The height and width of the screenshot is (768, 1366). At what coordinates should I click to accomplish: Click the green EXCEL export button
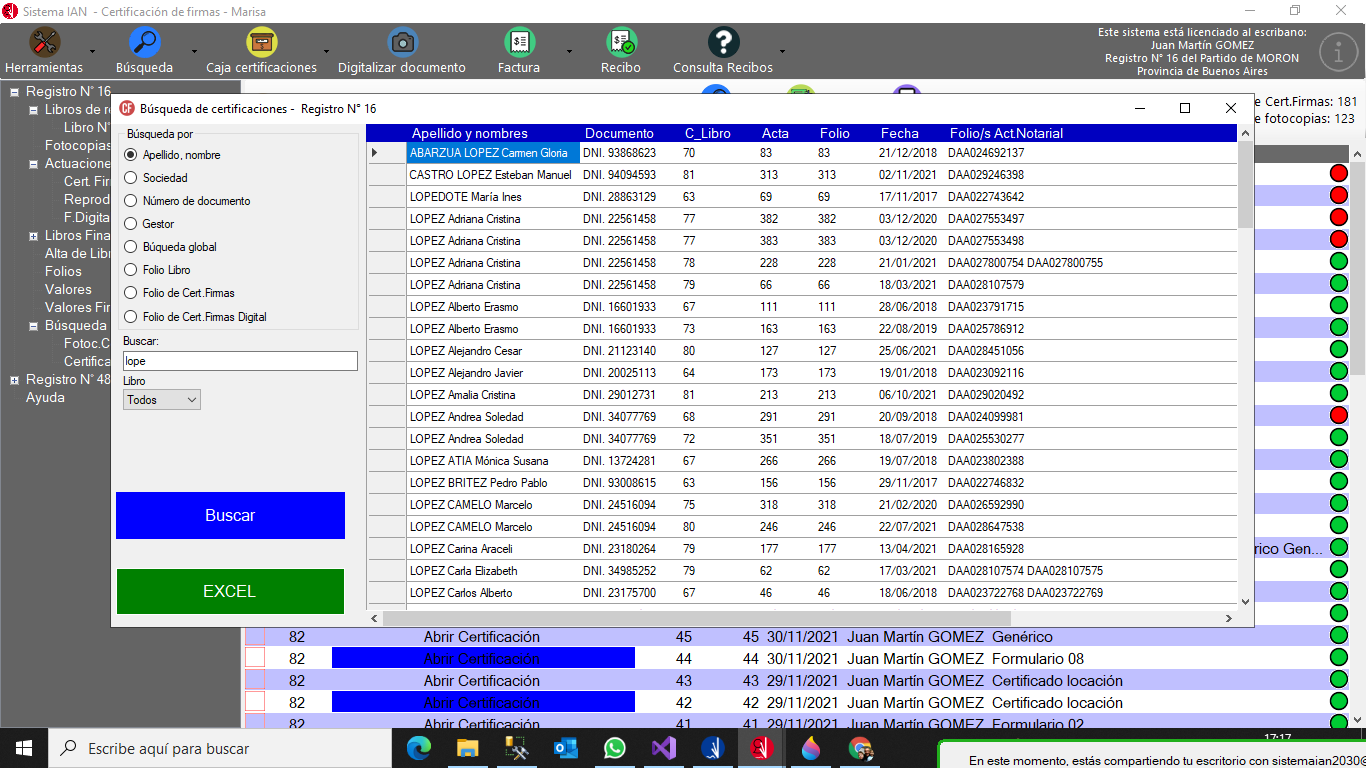230,591
